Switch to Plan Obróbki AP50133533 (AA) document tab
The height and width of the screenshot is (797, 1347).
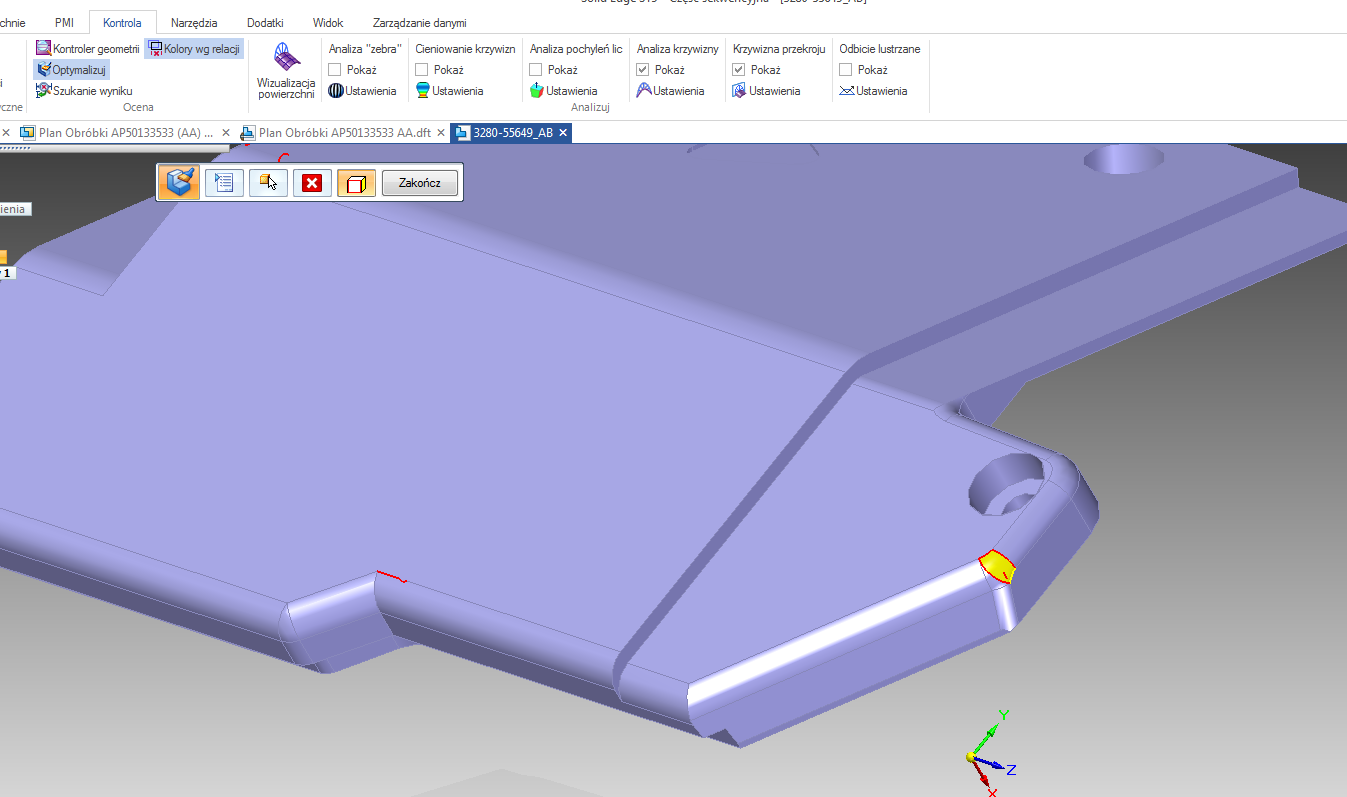pyautogui.click(x=118, y=133)
